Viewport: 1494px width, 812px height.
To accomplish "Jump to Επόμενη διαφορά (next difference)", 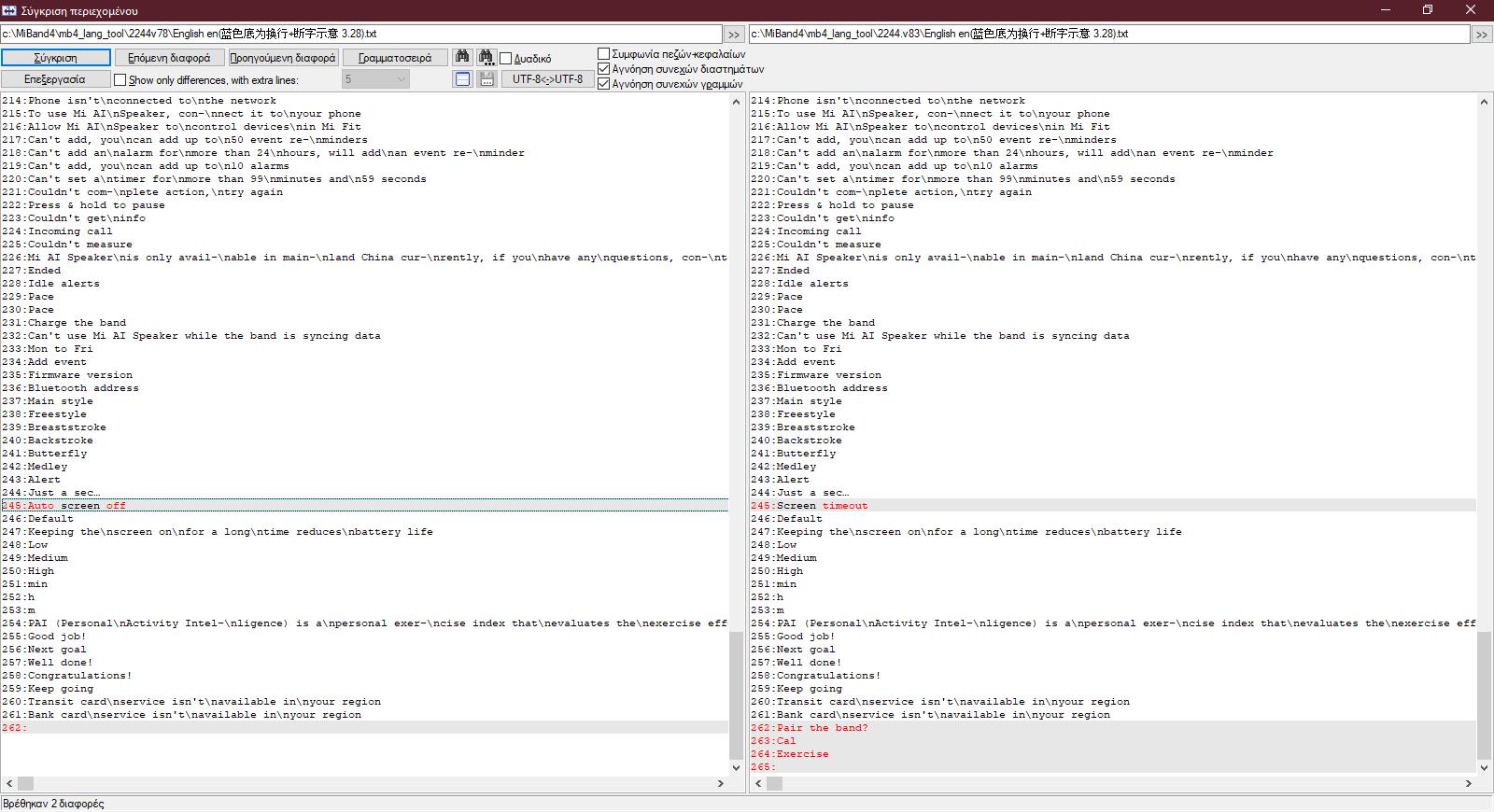I will pos(169,58).
